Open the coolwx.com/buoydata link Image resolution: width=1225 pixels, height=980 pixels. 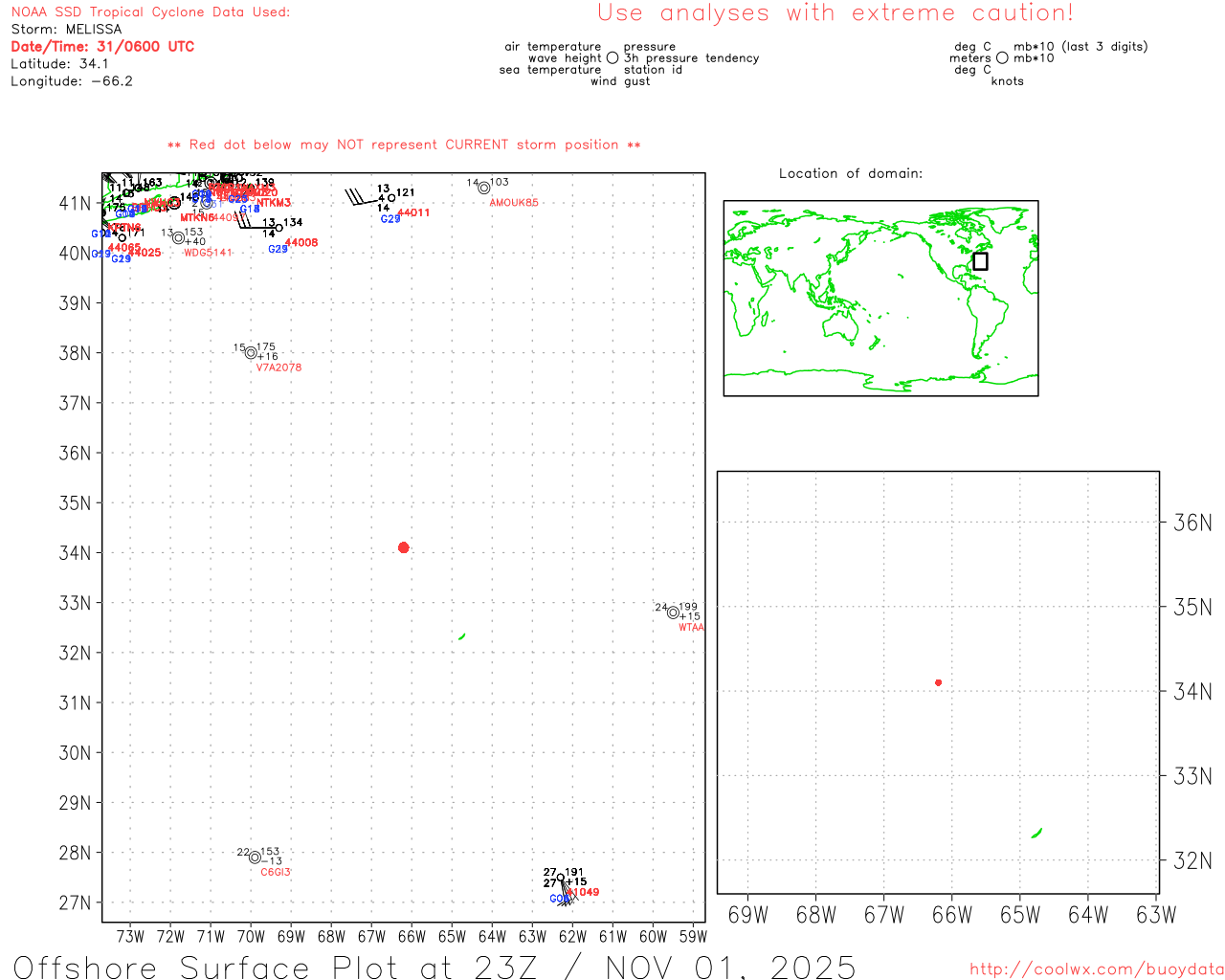1097,969
